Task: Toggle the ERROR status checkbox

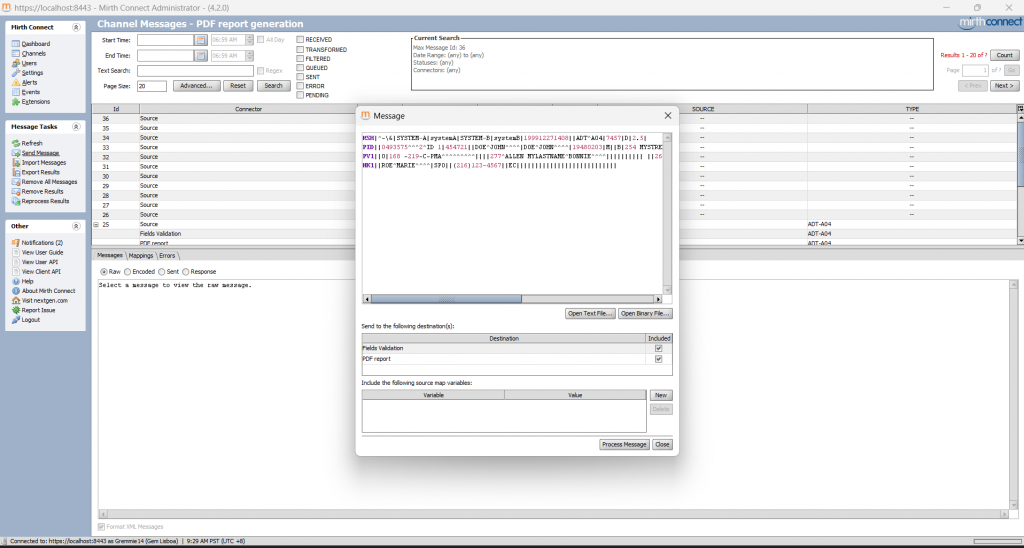Action: click(300, 86)
